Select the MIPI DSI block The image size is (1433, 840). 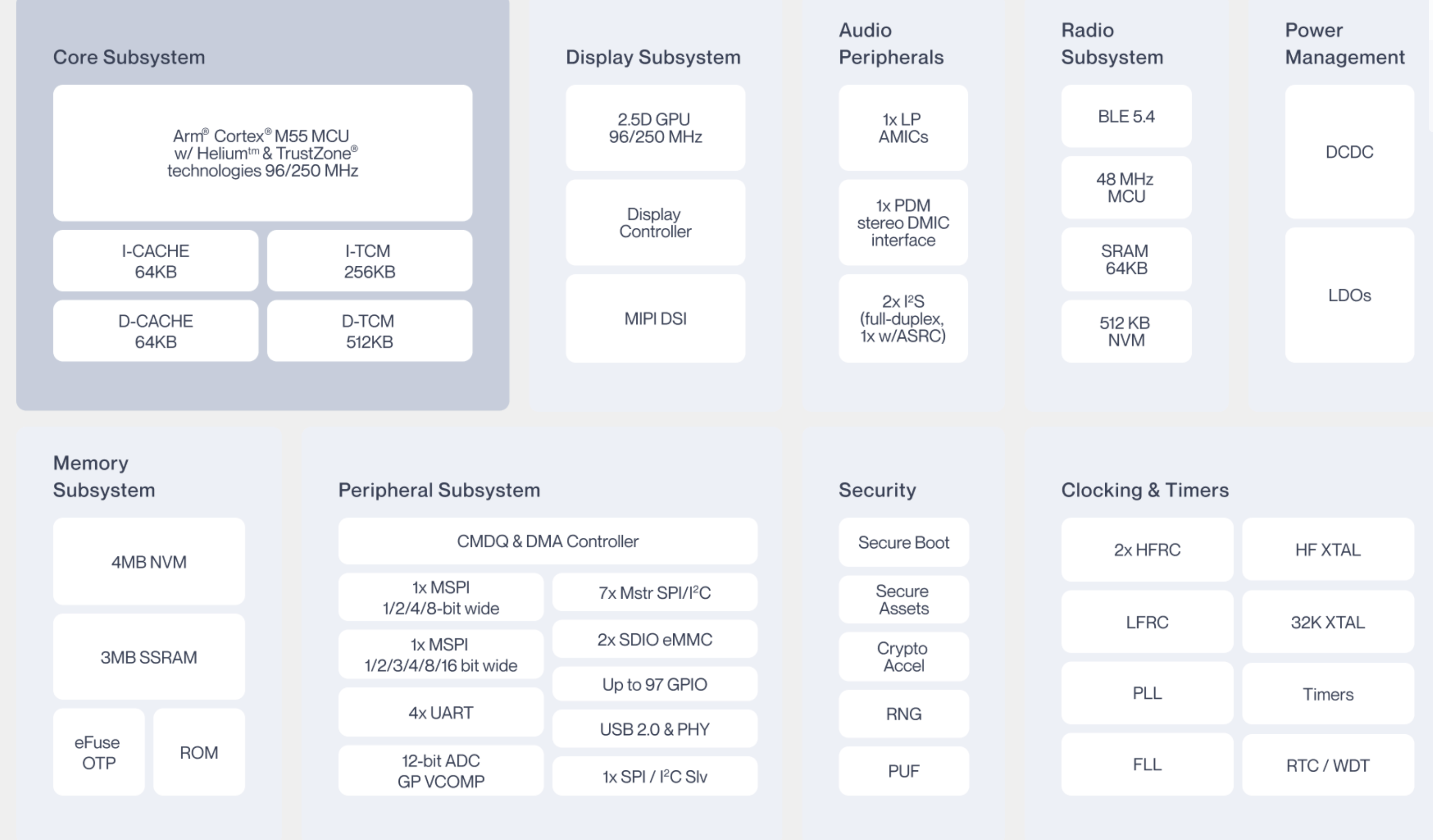(x=655, y=319)
